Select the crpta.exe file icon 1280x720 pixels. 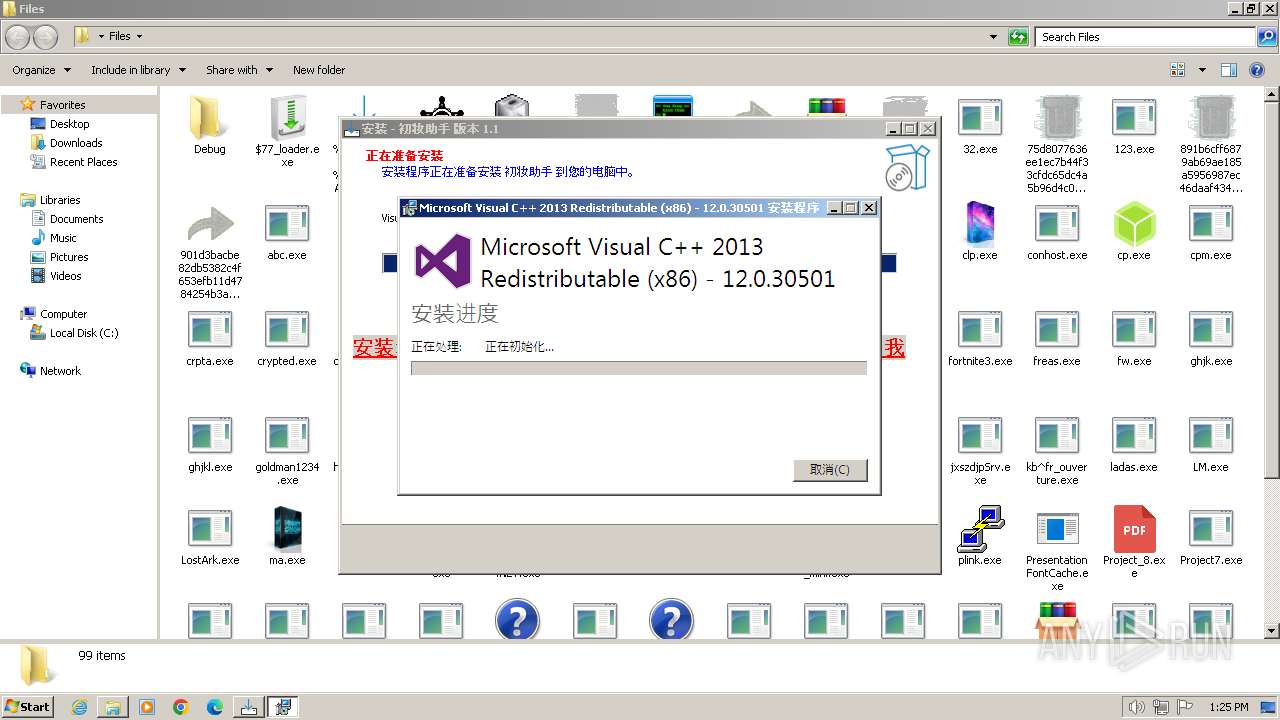pos(210,330)
